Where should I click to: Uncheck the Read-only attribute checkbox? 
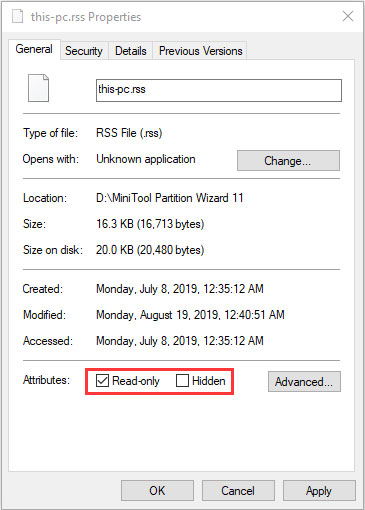coord(102,380)
